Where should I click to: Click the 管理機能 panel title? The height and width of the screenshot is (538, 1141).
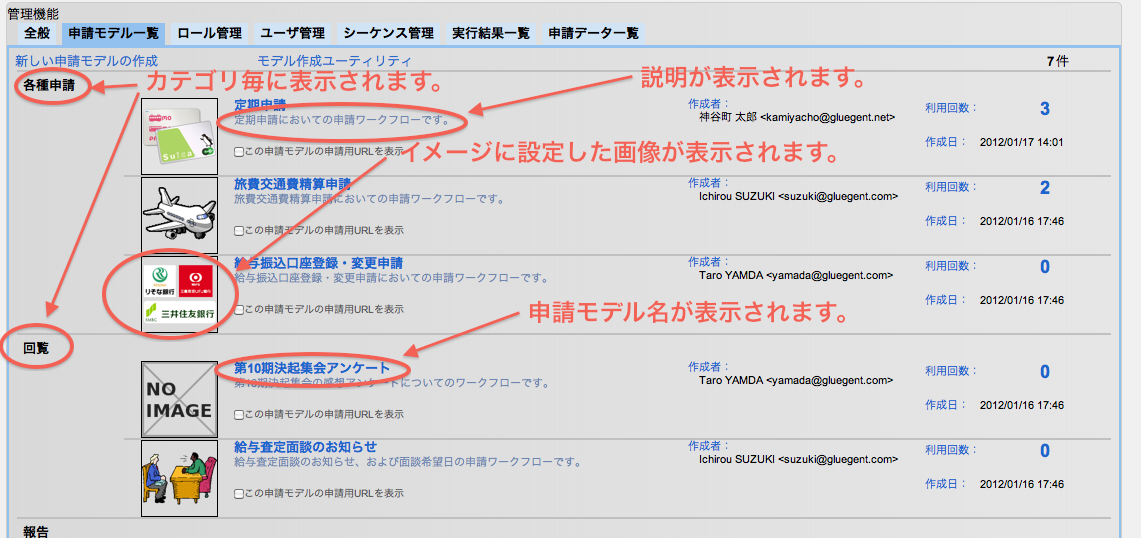(x=33, y=12)
